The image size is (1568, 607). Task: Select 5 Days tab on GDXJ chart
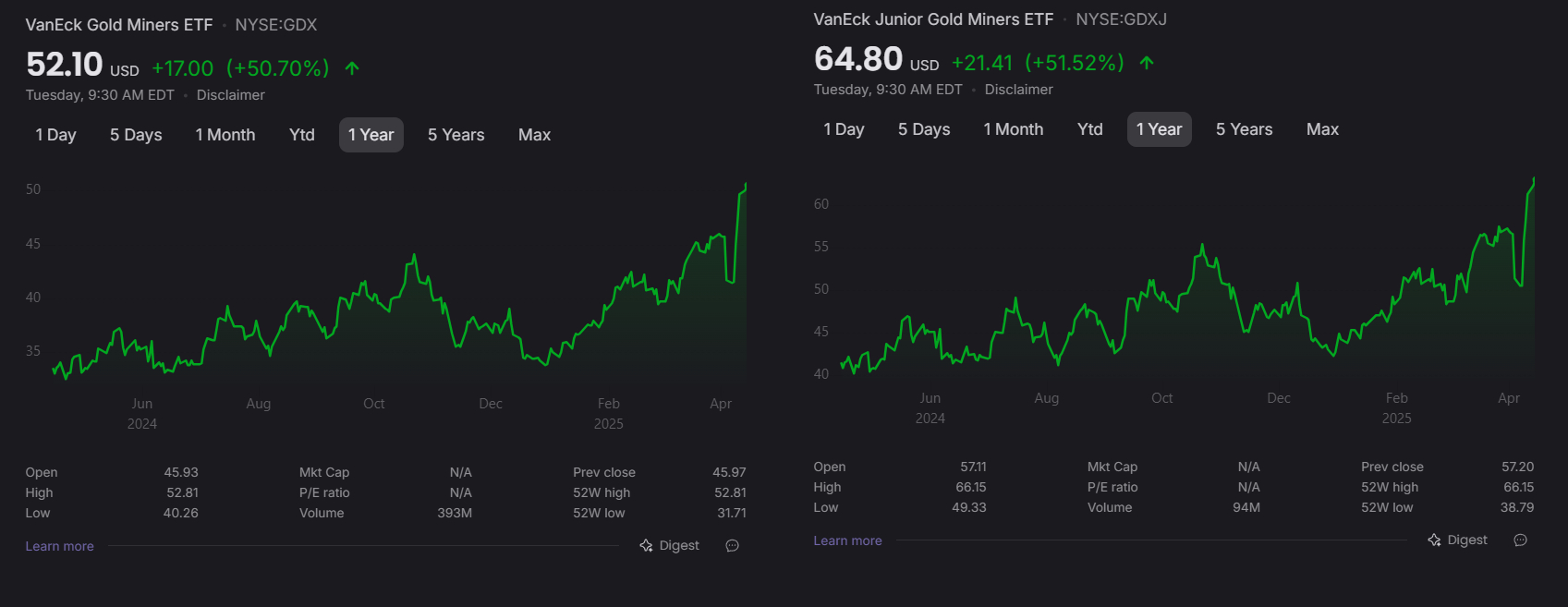pos(924,129)
